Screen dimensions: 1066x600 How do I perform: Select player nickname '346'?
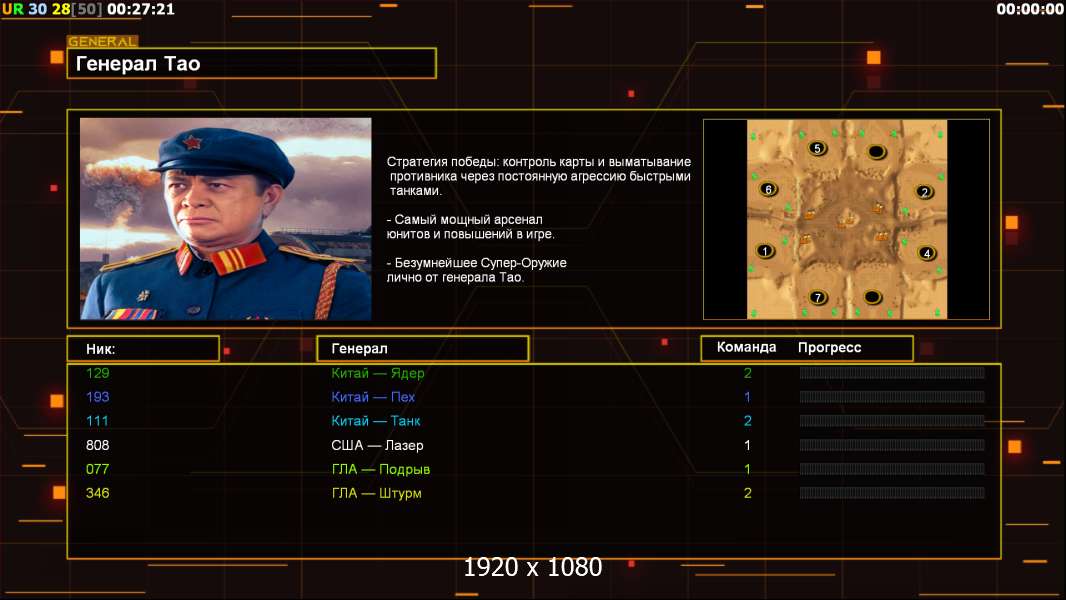(x=98, y=493)
